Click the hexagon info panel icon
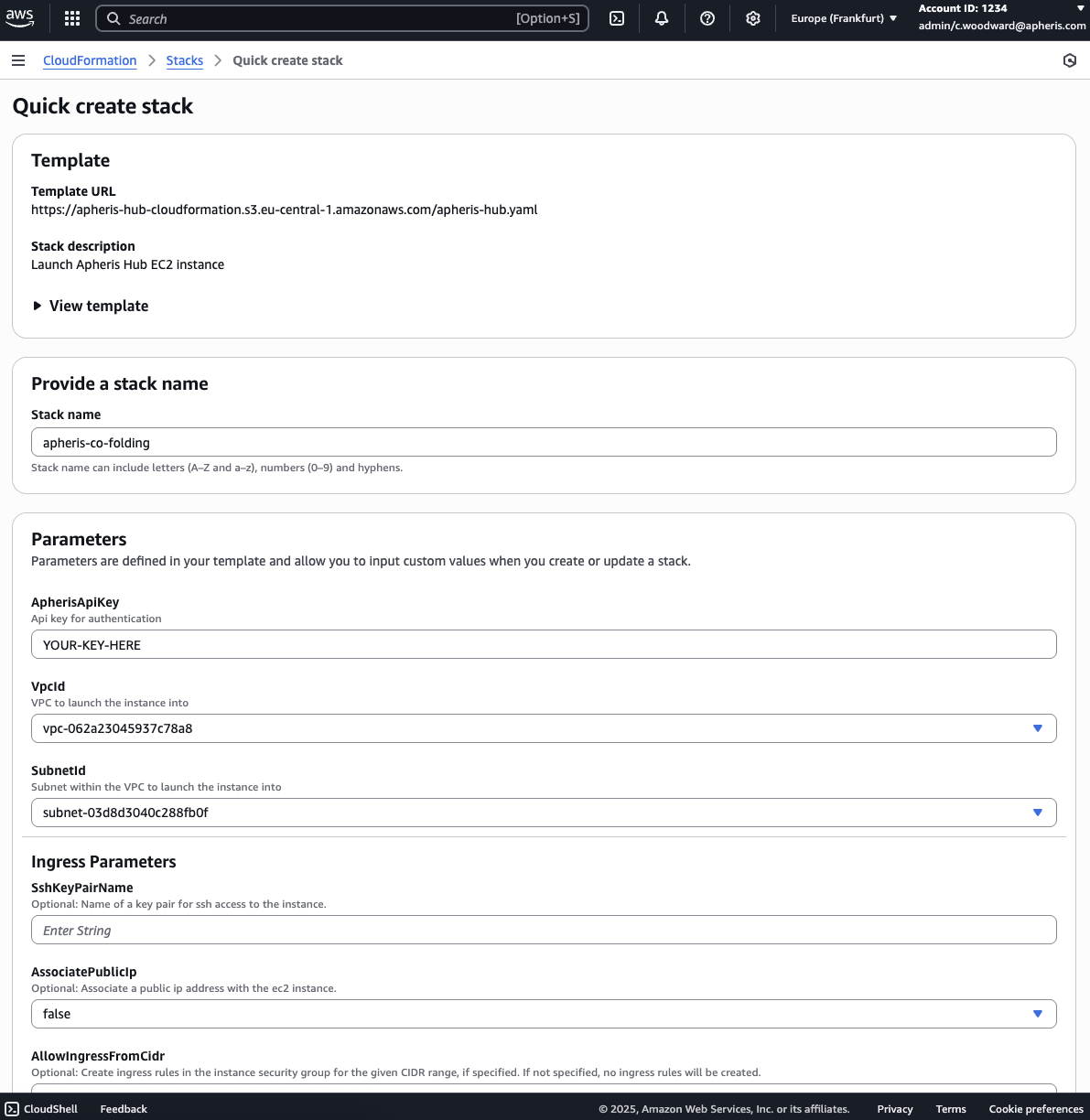 pyautogui.click(x=1070, y=60)
